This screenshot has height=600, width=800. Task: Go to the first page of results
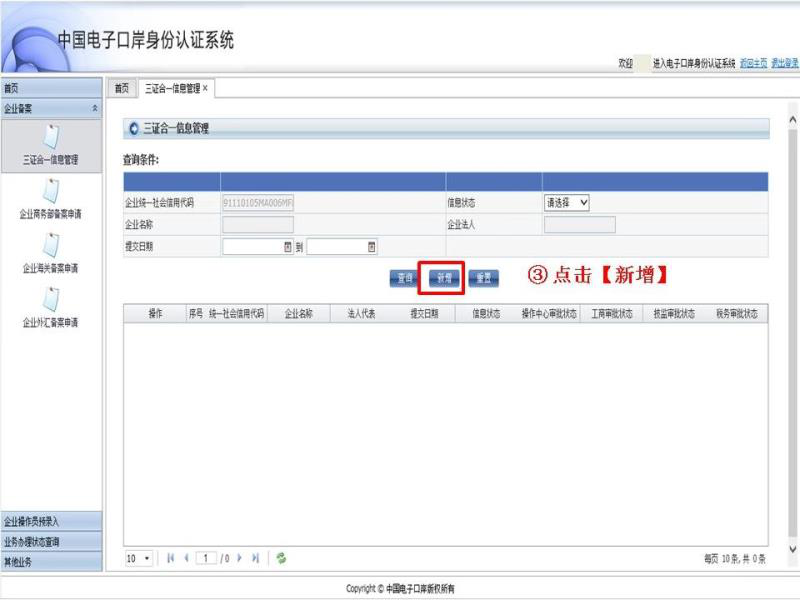170,558
